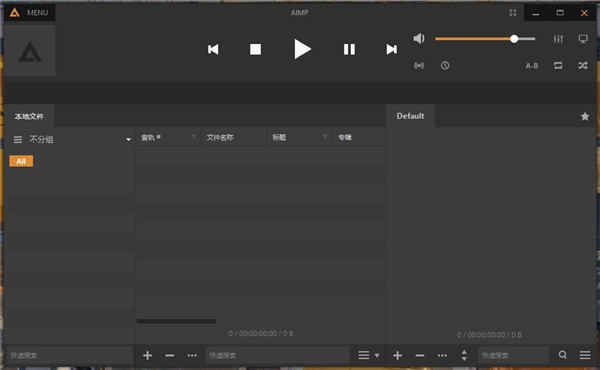The height and width of the screenshot is (370, 600).
Task: Add files with the library plus icon
Action: [x=147, y=355]
